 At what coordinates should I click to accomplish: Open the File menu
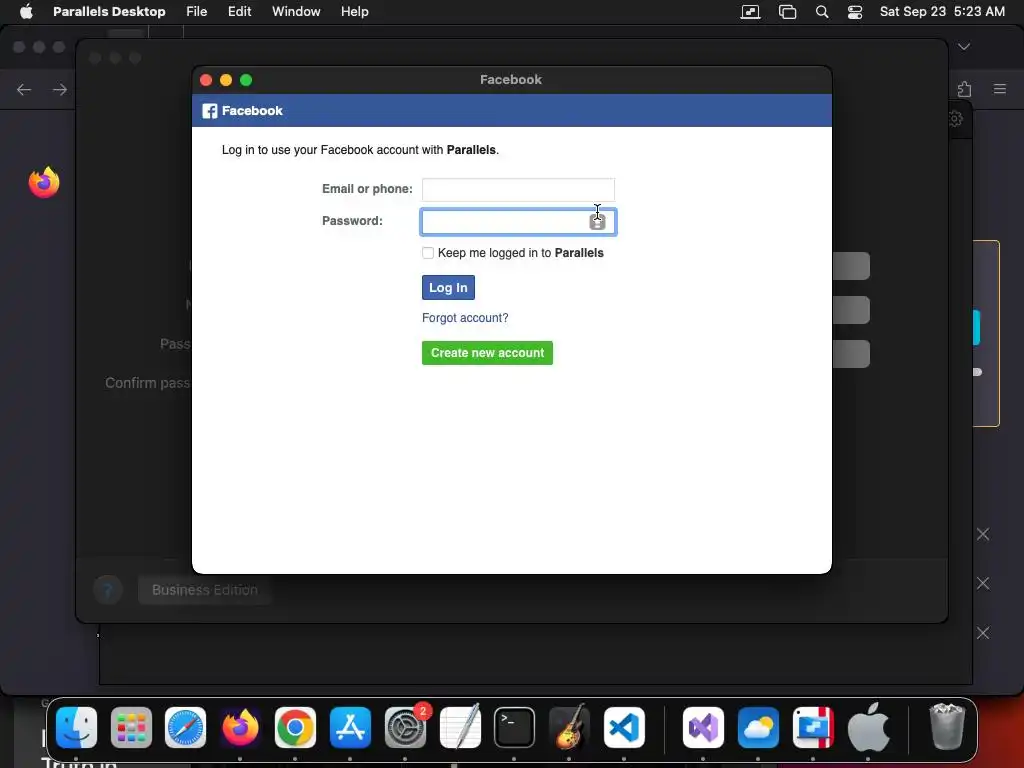[197, 12]
